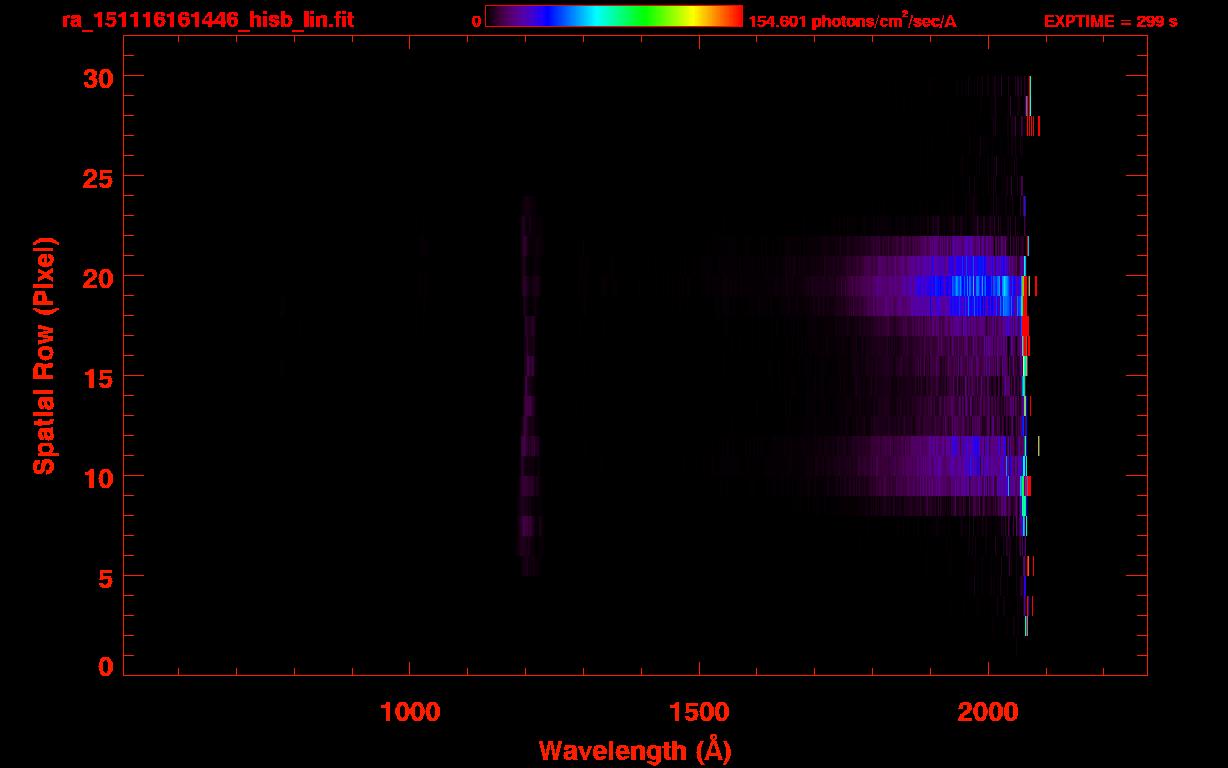
Task: Click the Wavelength (Å) axis title
Action: (x=635, y=749)
